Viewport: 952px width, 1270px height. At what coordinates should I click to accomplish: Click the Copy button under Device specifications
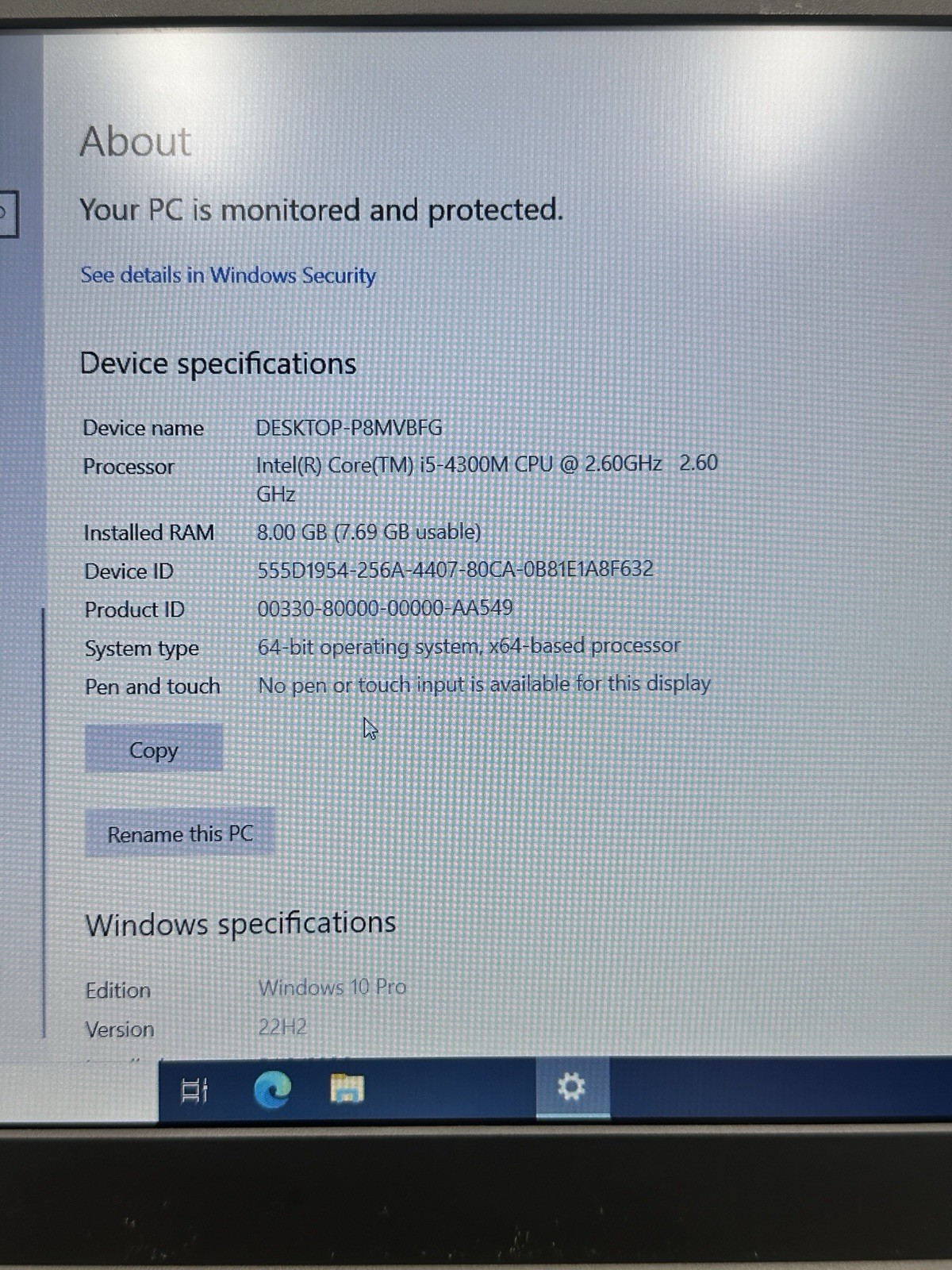coord(153,749)
